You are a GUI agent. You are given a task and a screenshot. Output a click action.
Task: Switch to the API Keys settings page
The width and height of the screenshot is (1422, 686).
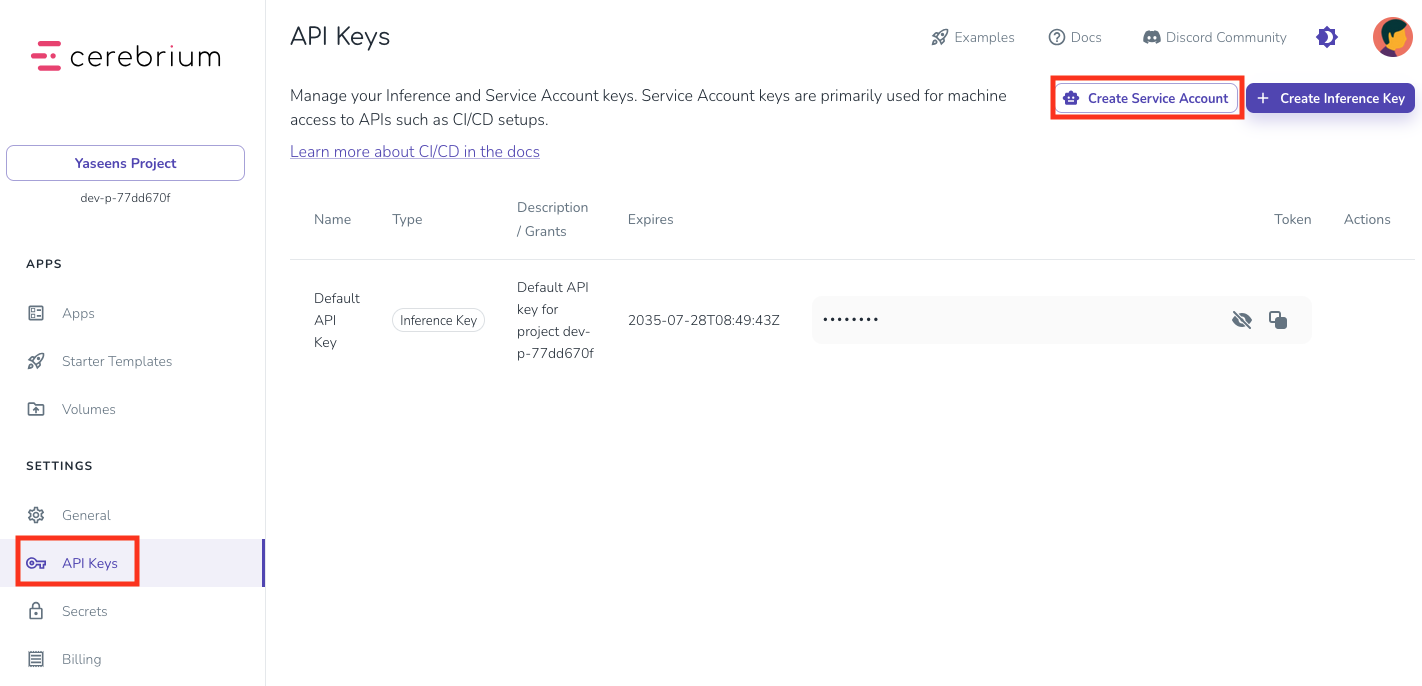tap(90, 562)
